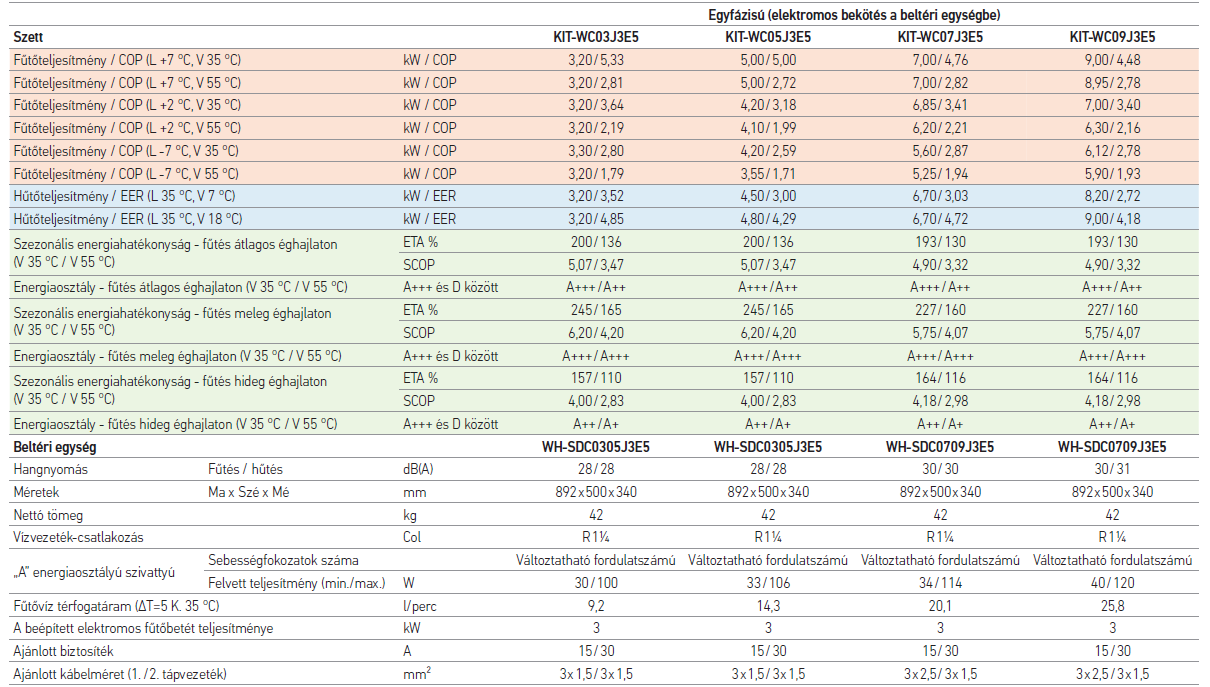The image size is (1210, 687).
Task: Select the 'Vízvezeték-csatlakozás' row label
Action: point(77,538)
